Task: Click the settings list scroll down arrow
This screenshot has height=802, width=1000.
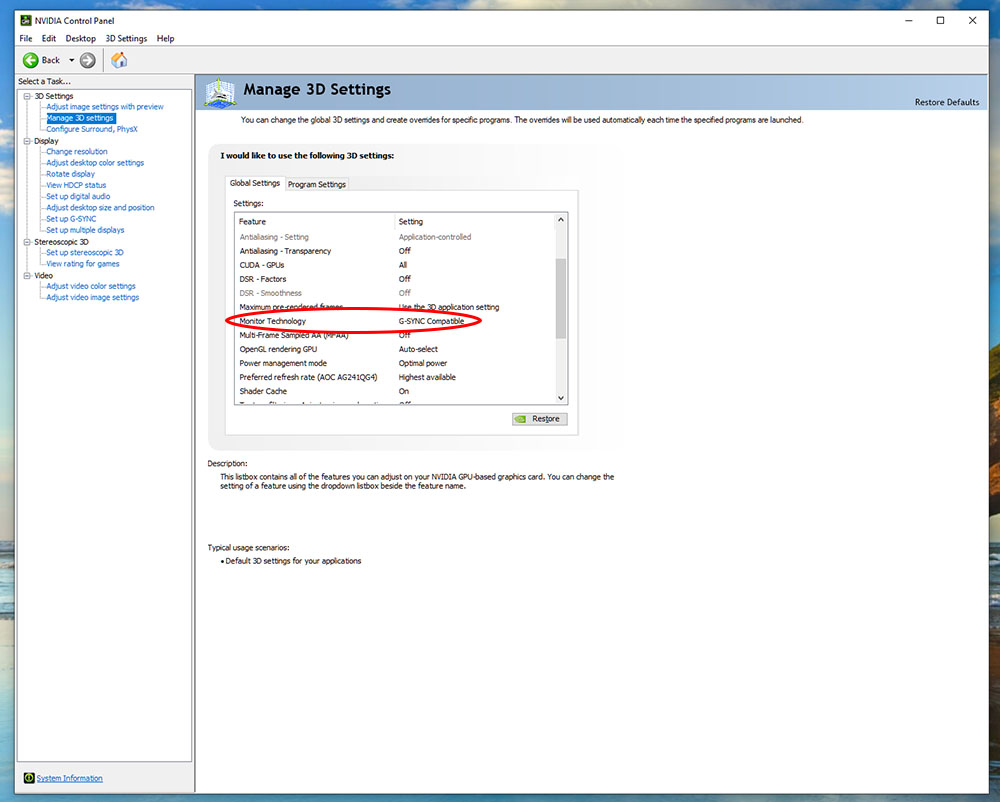Action: pyautogui.click(x=561, y=398)
